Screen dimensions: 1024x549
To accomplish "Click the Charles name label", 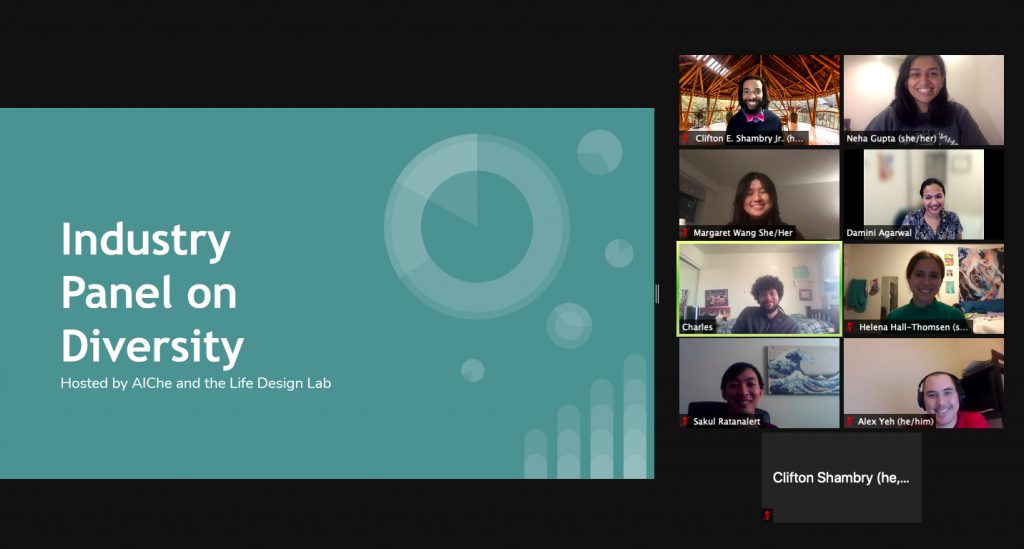I will (697, 327).
